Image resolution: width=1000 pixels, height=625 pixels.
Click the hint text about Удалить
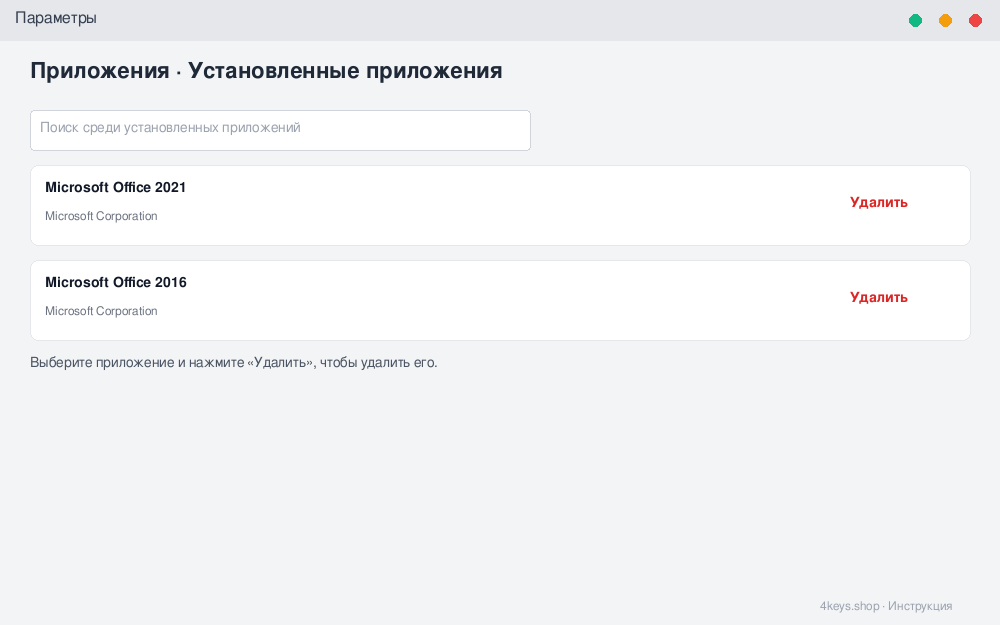pos(233,362)
